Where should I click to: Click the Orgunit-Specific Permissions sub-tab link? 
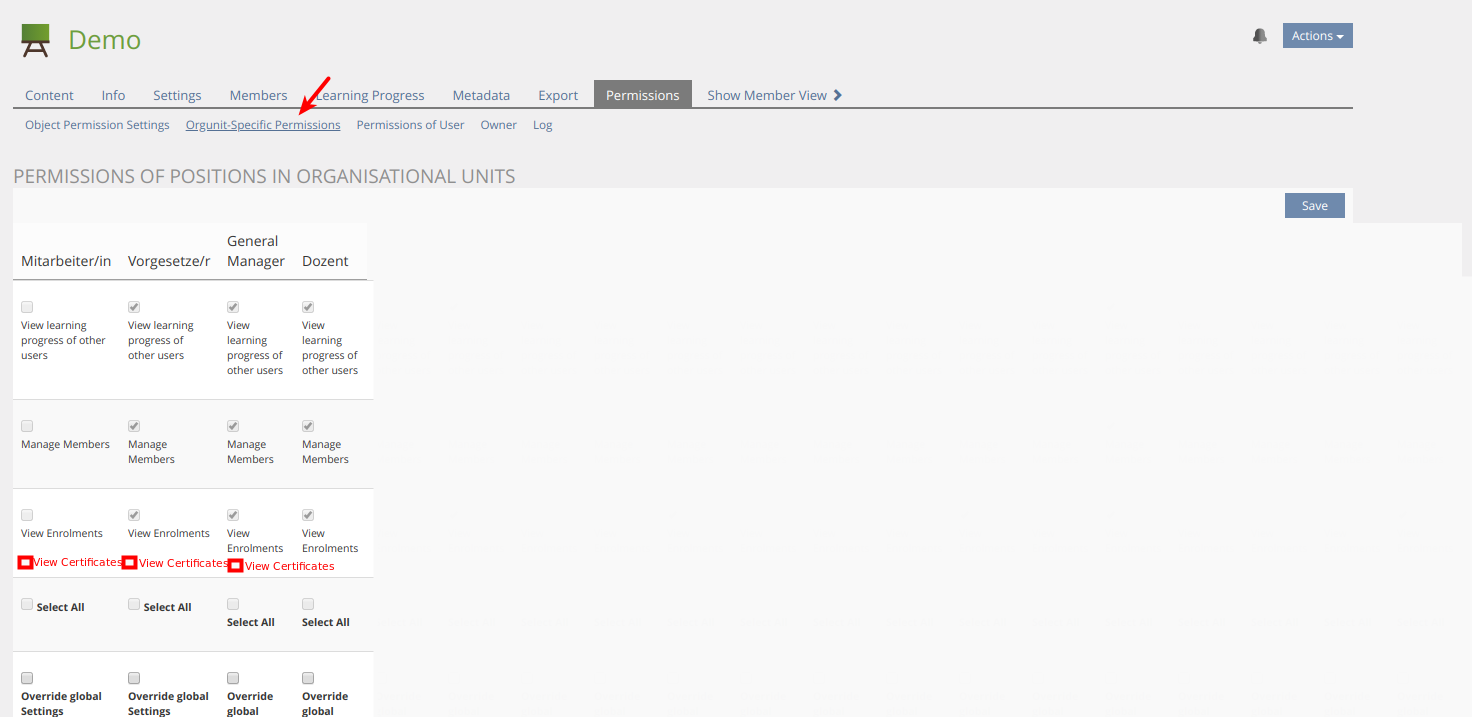coord(263,125)
